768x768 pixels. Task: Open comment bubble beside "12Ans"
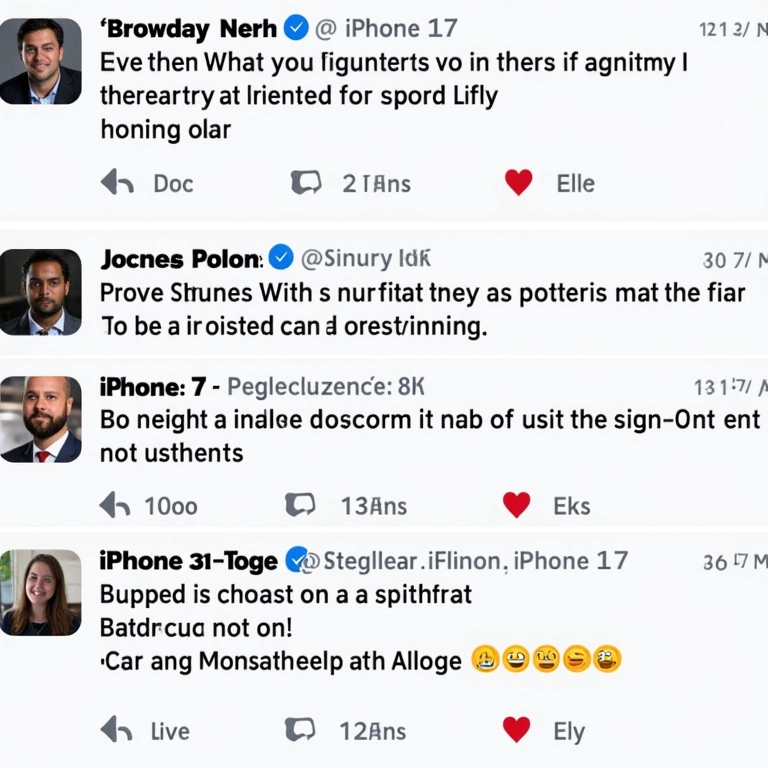pyautogui.click(x=302, y=730)
